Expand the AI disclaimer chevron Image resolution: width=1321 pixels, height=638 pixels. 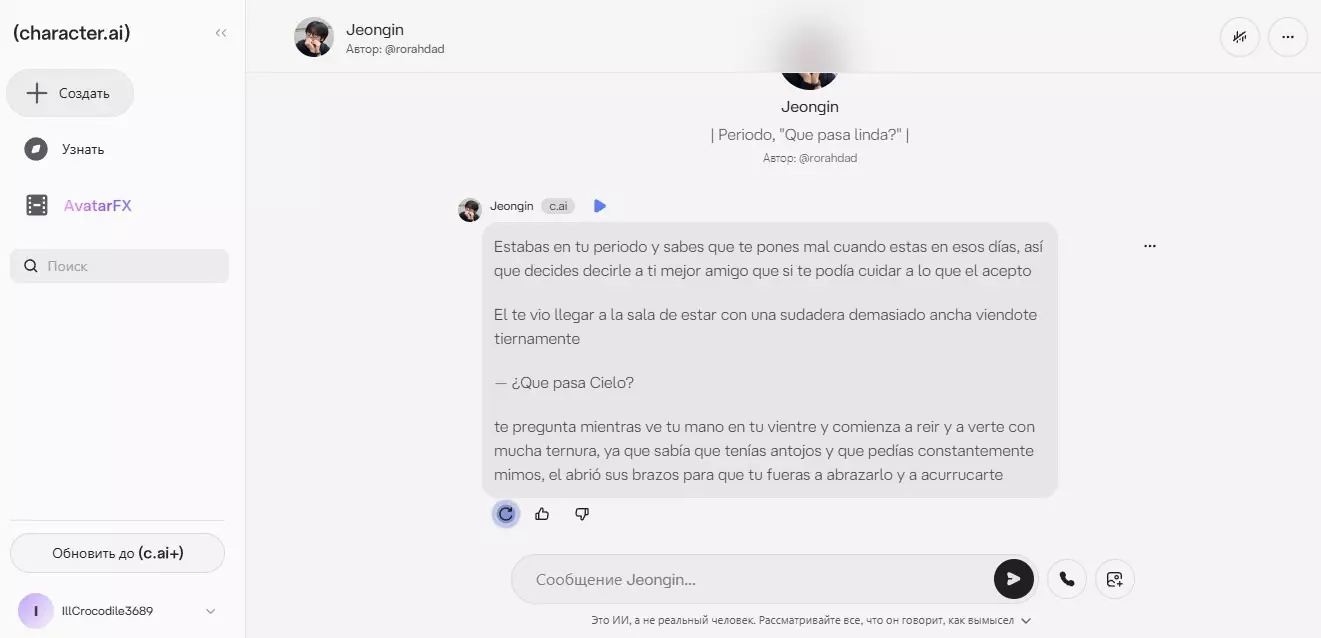[1026, 620]
